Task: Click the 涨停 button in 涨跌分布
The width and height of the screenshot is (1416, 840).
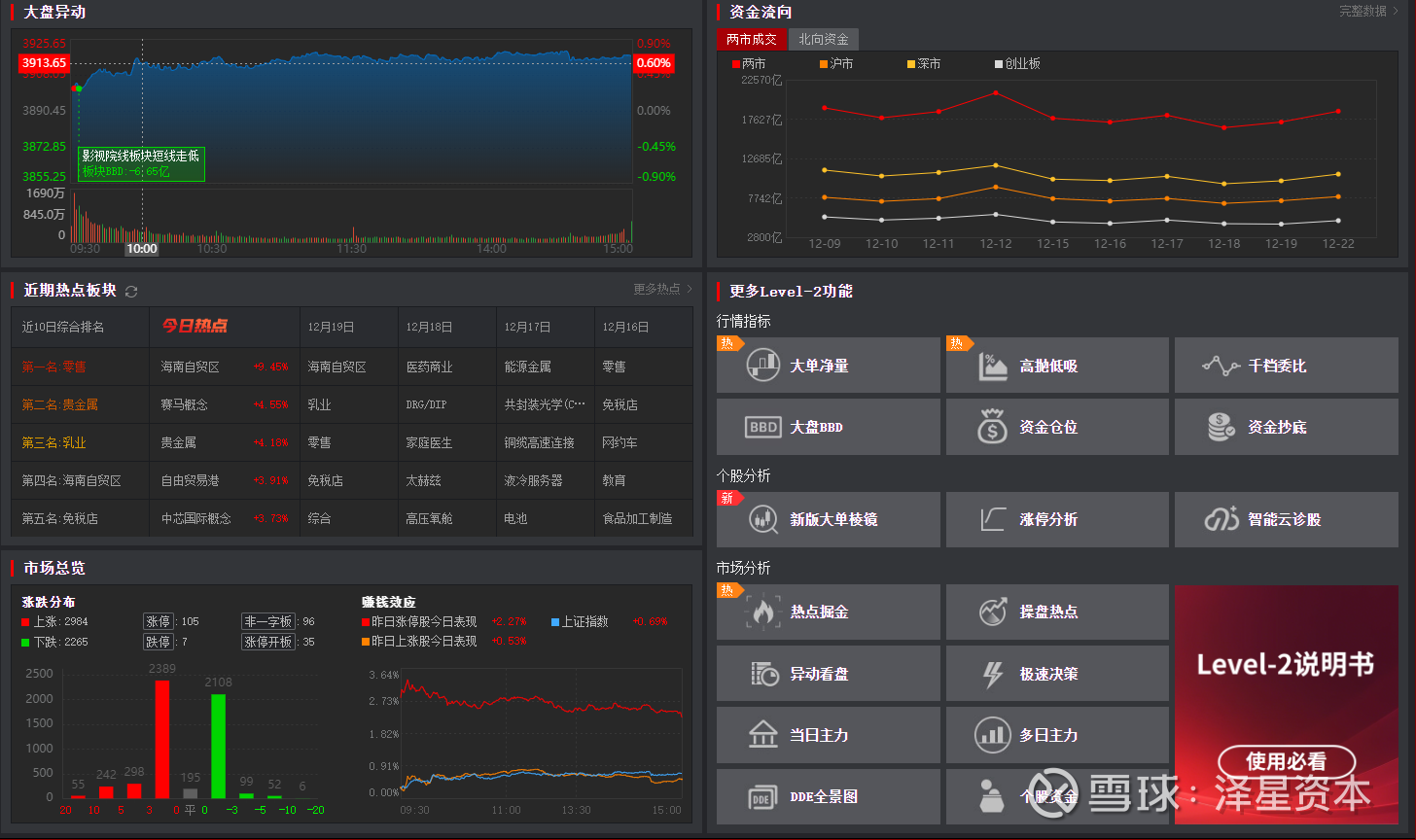Action: pos(159,621)
